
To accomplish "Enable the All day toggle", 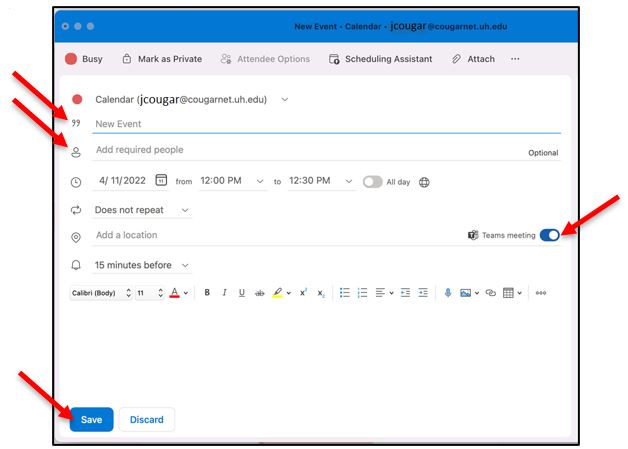I will (372, 182).
